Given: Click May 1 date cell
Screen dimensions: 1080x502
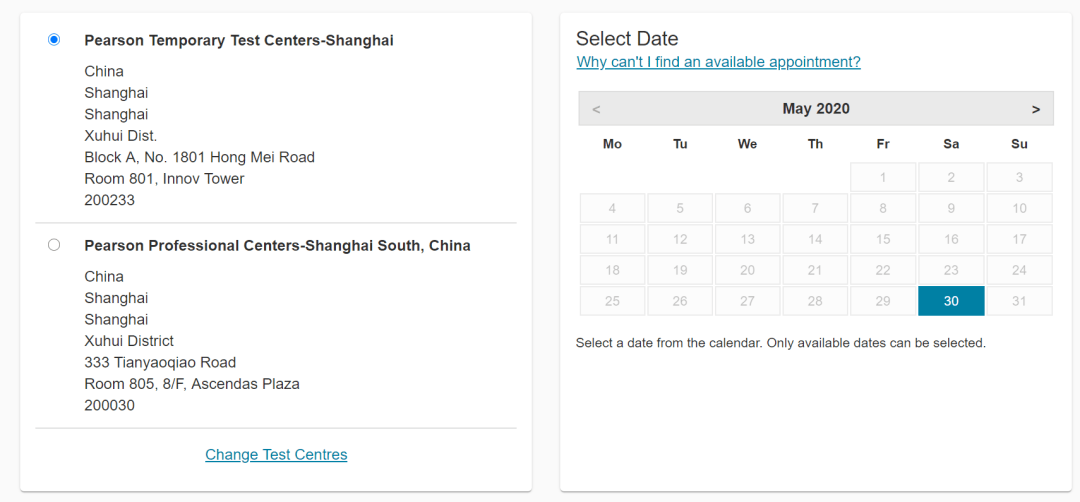Looking at the screenshot, I should (883, 178).
